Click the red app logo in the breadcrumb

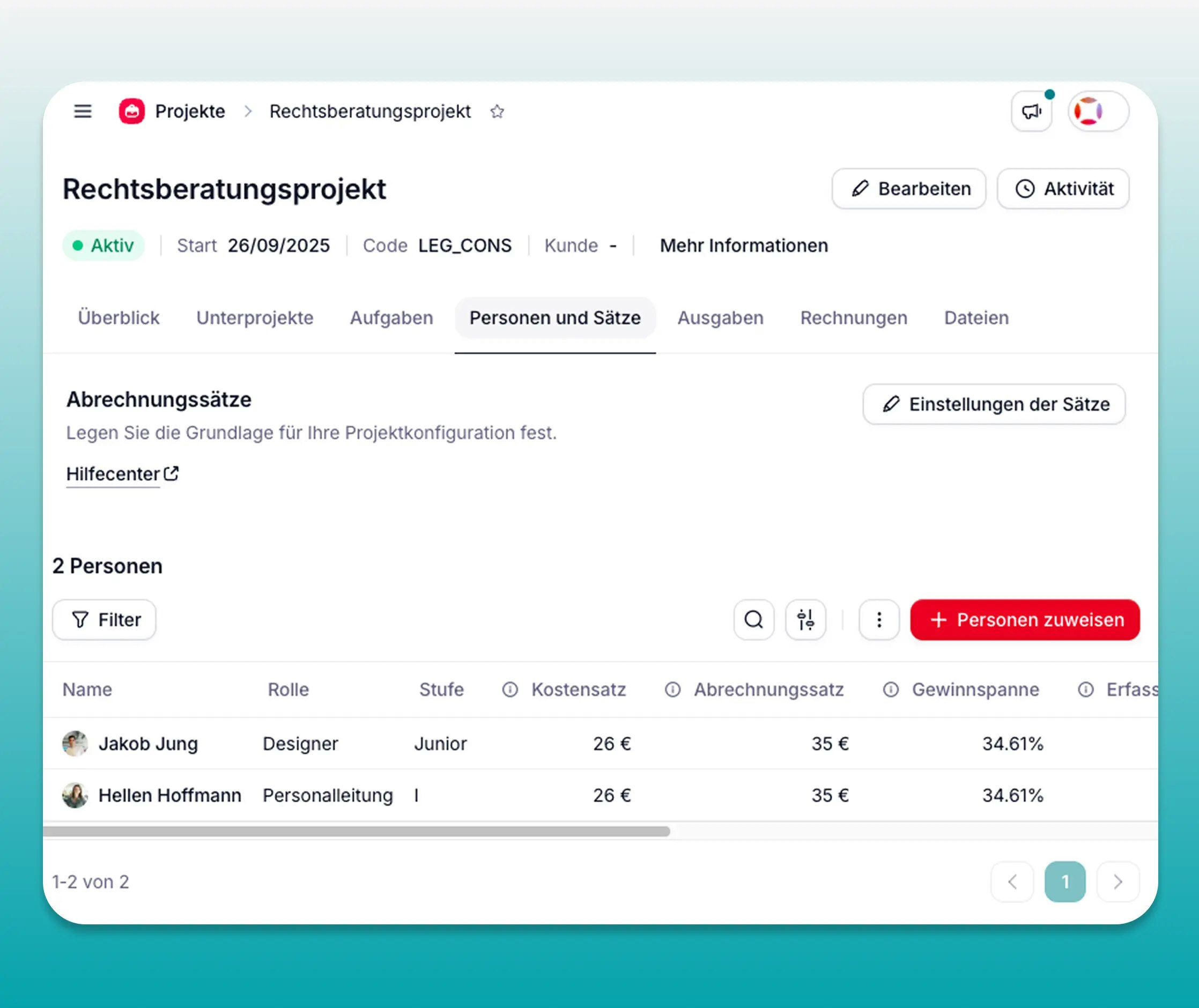(x=131, y=111)
